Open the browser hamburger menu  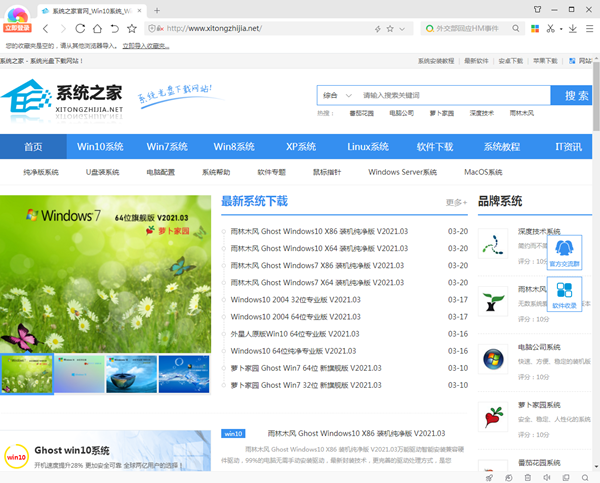click(589, 28)
